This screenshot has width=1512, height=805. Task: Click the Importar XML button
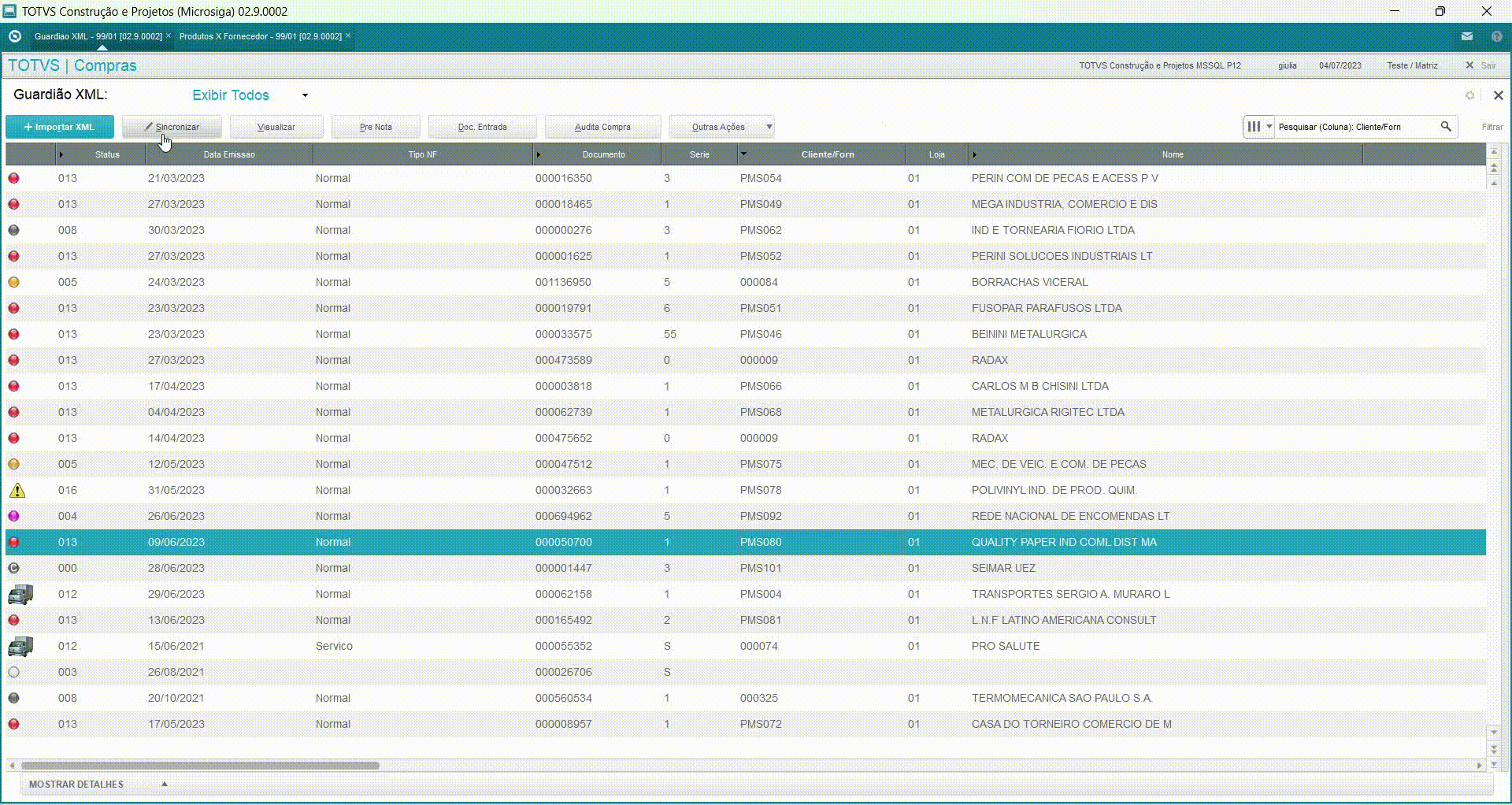tap(60, 127)
